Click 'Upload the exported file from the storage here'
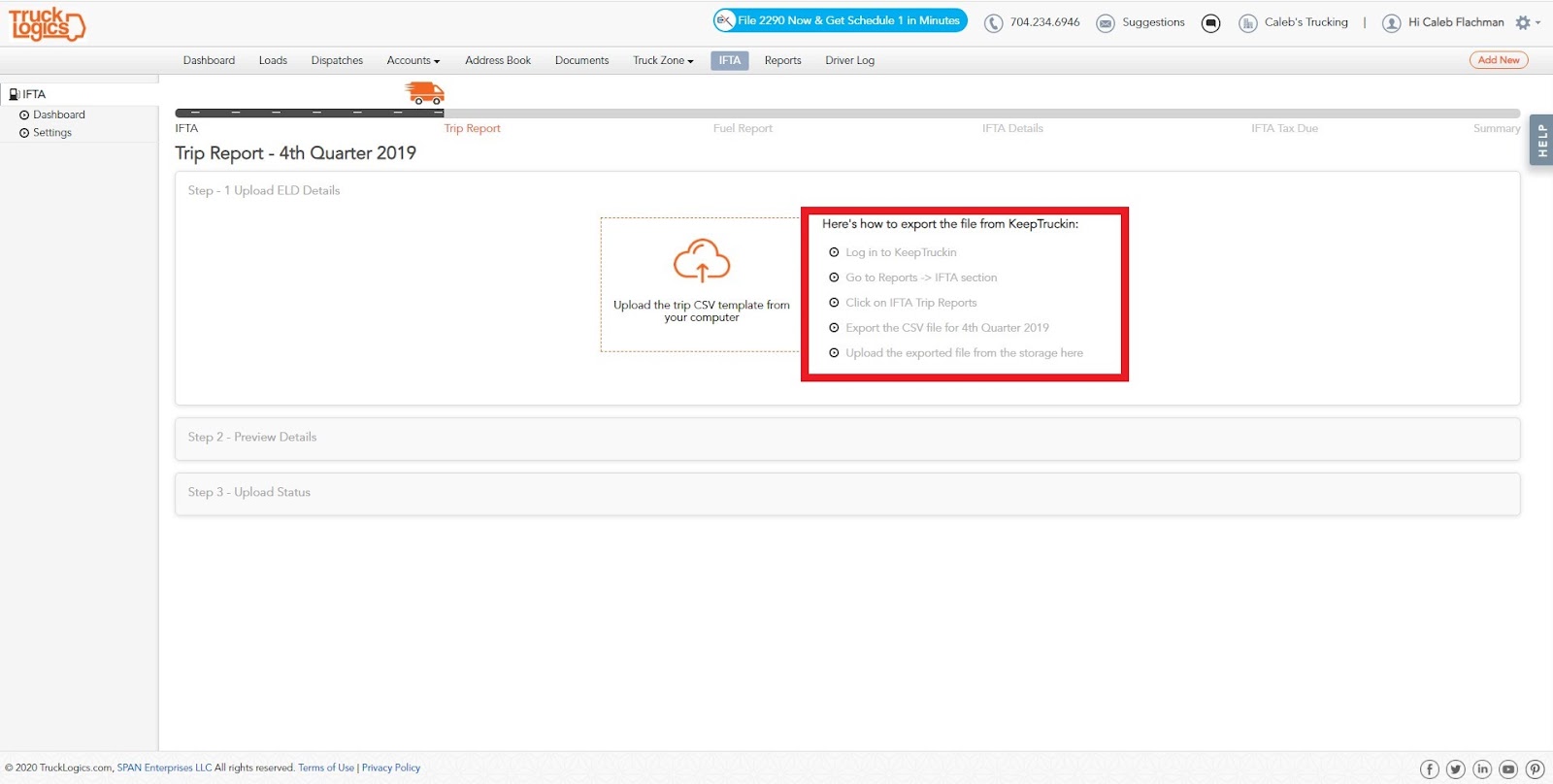The image size is (1553, 784). (964, 353)
